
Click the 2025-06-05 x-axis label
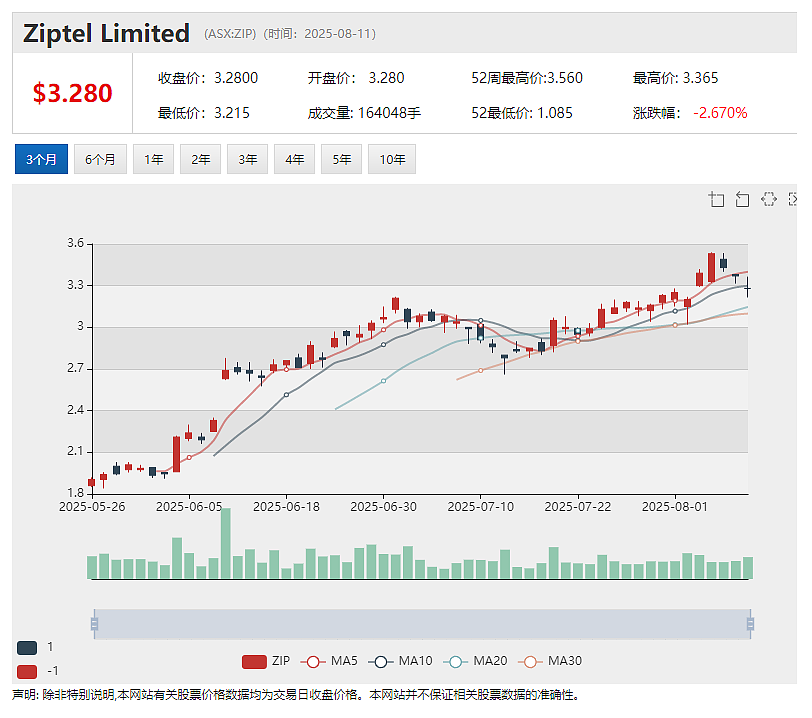pyautogui.click(x=189, y=507)
